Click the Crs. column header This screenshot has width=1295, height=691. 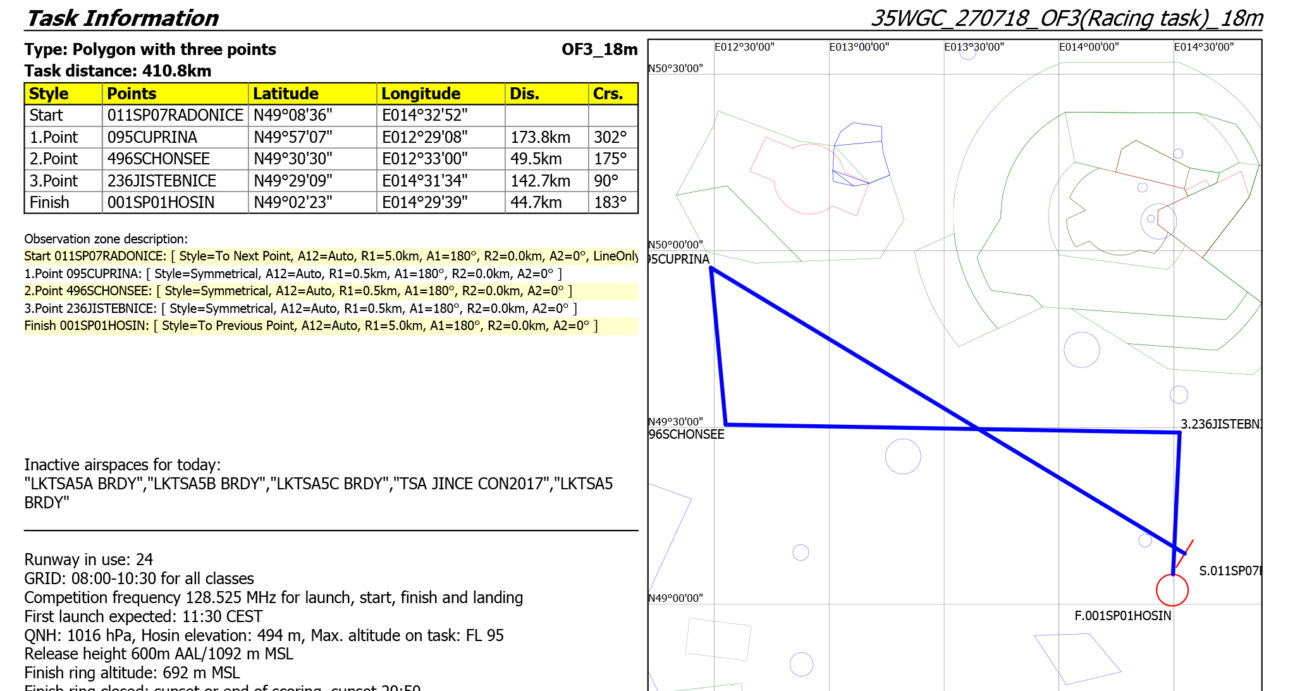click(x=613, y=94)
